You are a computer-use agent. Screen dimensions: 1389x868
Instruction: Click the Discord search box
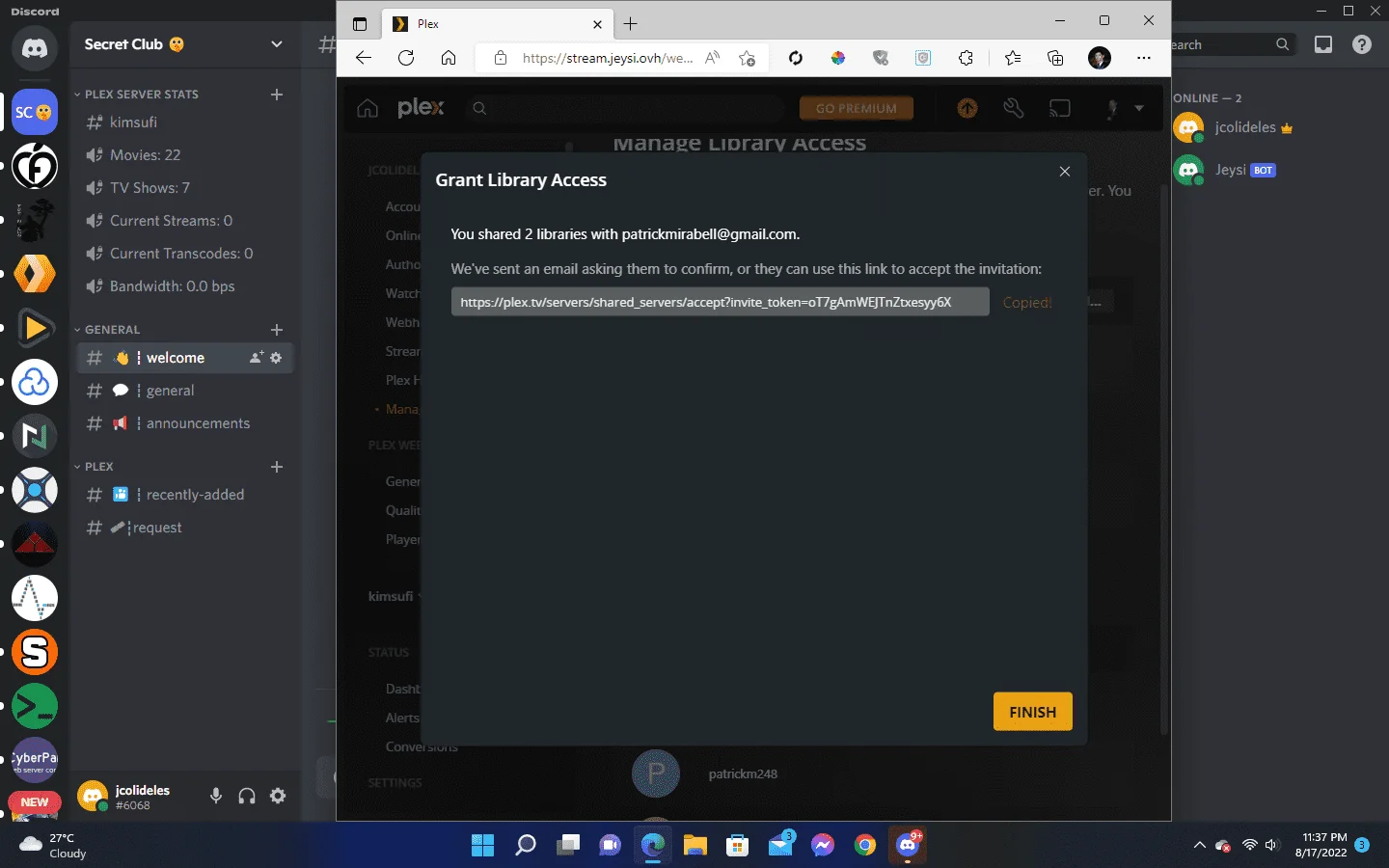(x=1232, y=44)
